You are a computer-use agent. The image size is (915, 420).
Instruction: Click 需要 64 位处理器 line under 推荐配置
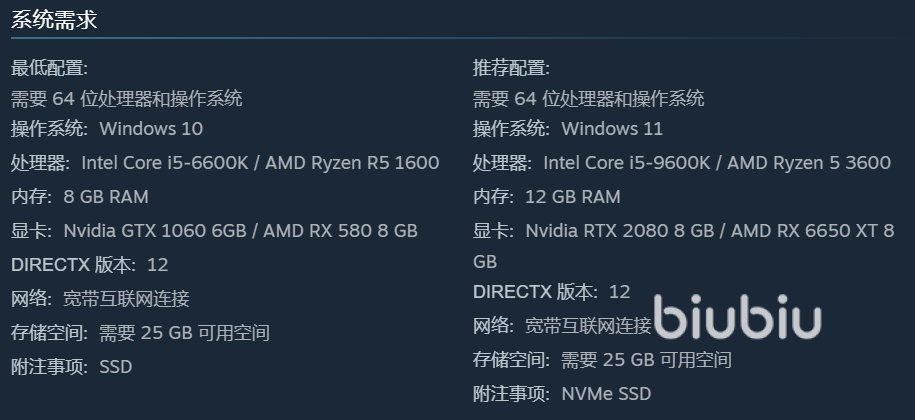pyautogui.click(x=588, y=99)
